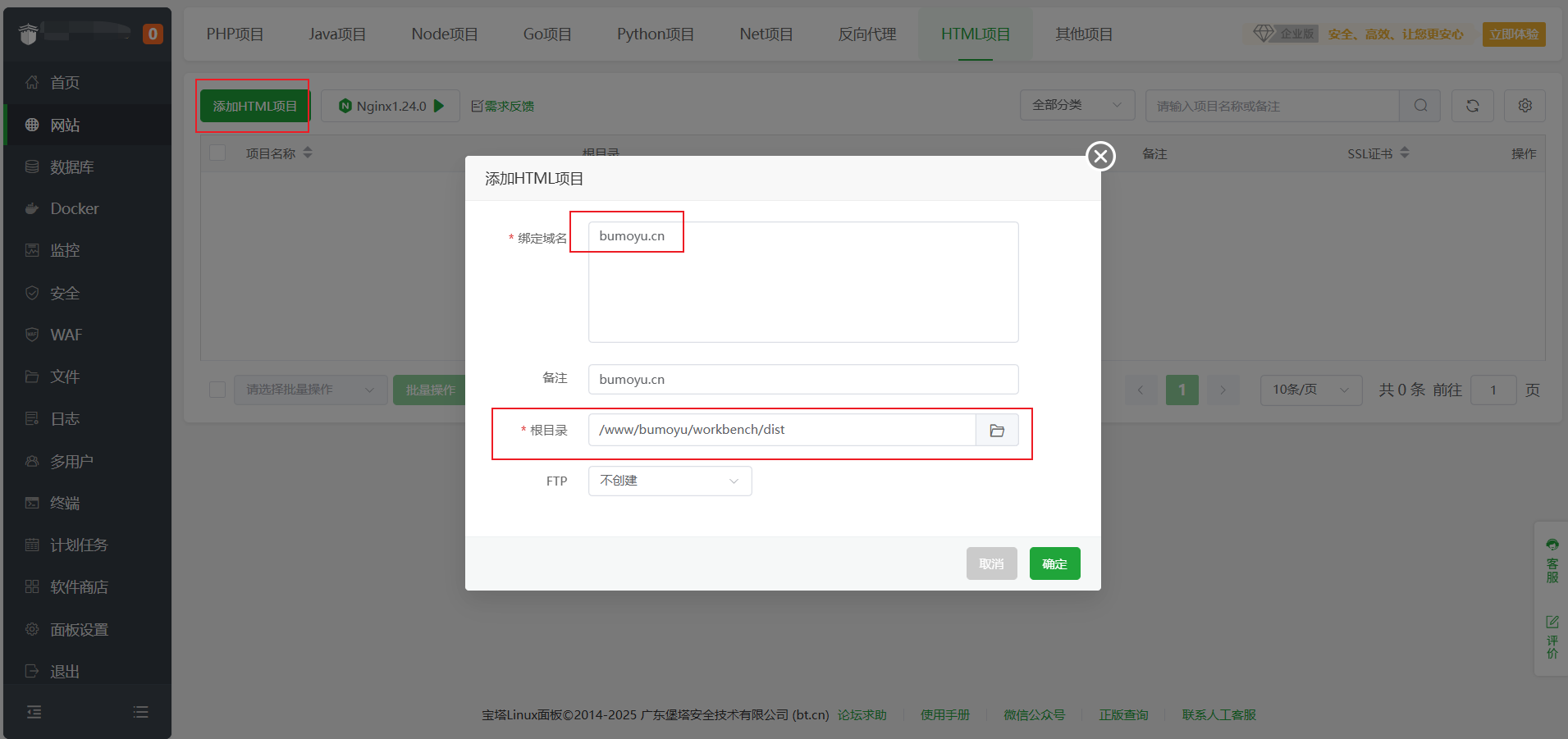Viewport: 1568px width, 739px height.
Task: Confirm dialog with 确定 button
Action: tap(1054, 563)
